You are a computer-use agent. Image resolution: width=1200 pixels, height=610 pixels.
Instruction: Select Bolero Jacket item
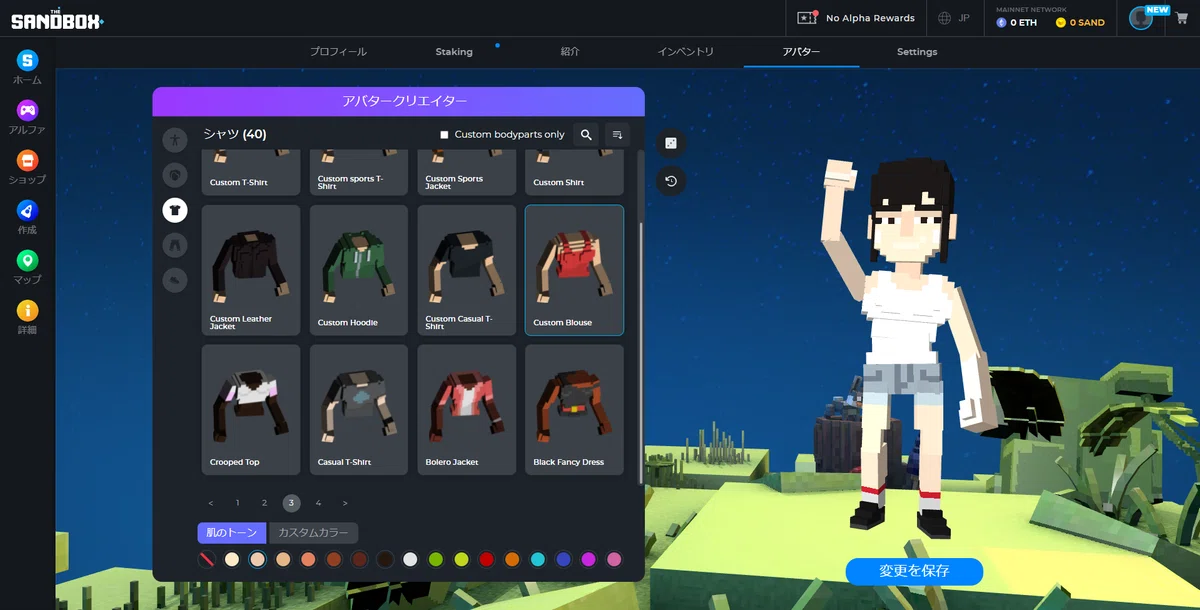pos(467,410)
